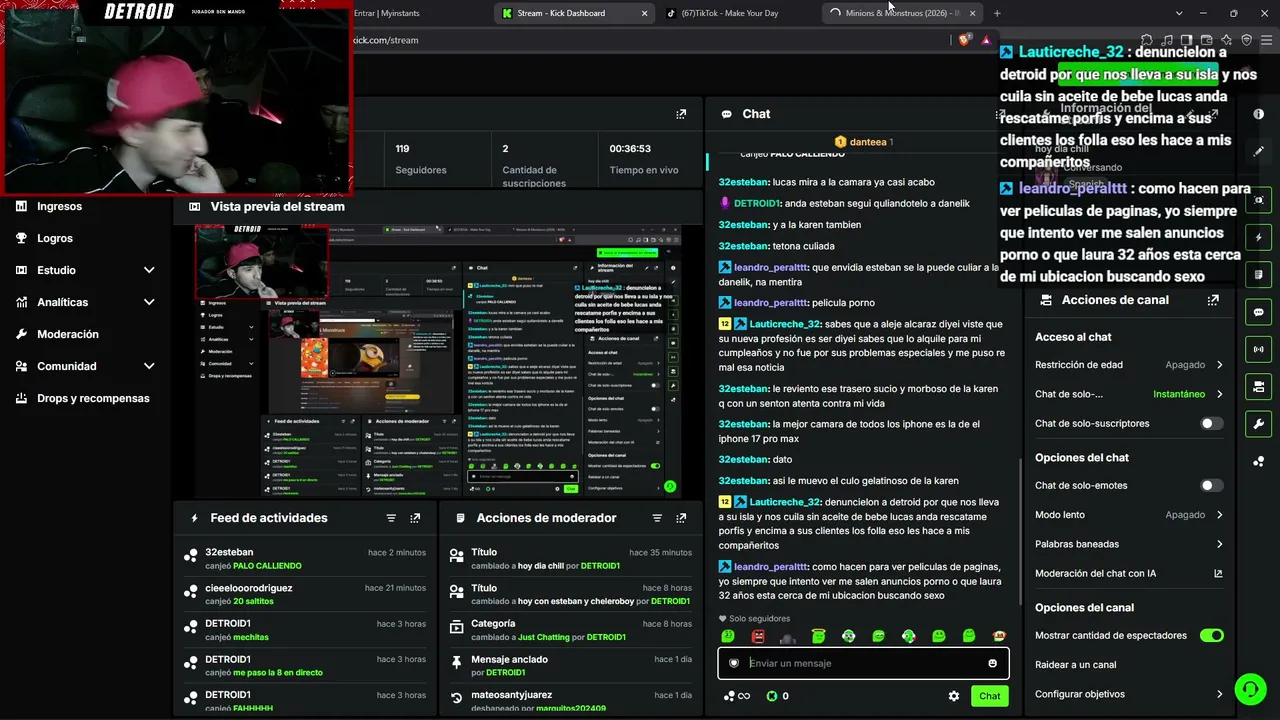Click the '119' Seguidores count

point(402,149)
